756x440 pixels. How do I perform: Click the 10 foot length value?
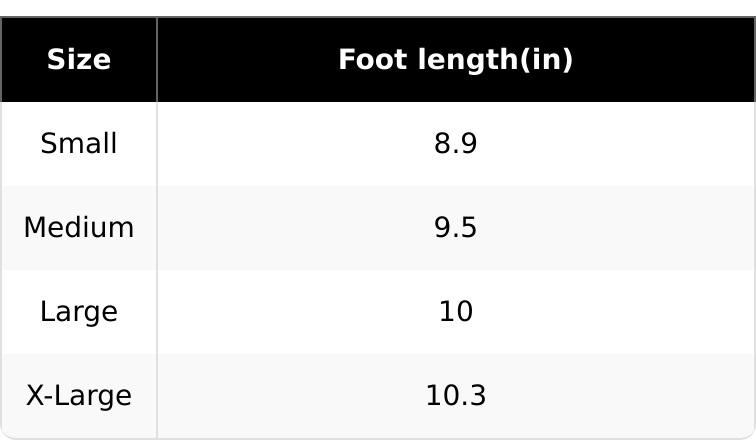[x=455, y=312]
